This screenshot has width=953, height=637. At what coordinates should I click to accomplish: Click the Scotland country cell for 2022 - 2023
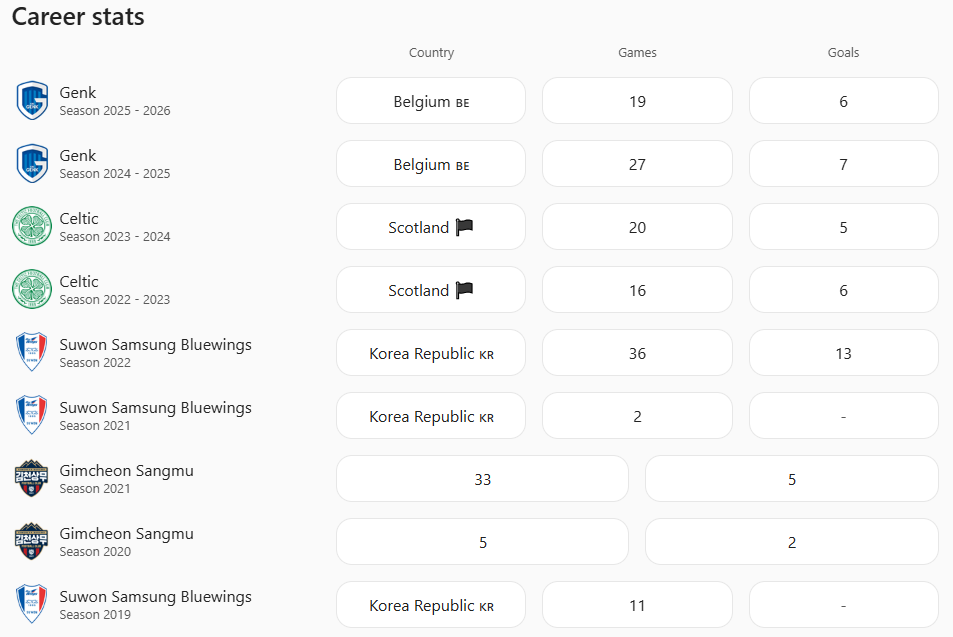tap(431, 290)
